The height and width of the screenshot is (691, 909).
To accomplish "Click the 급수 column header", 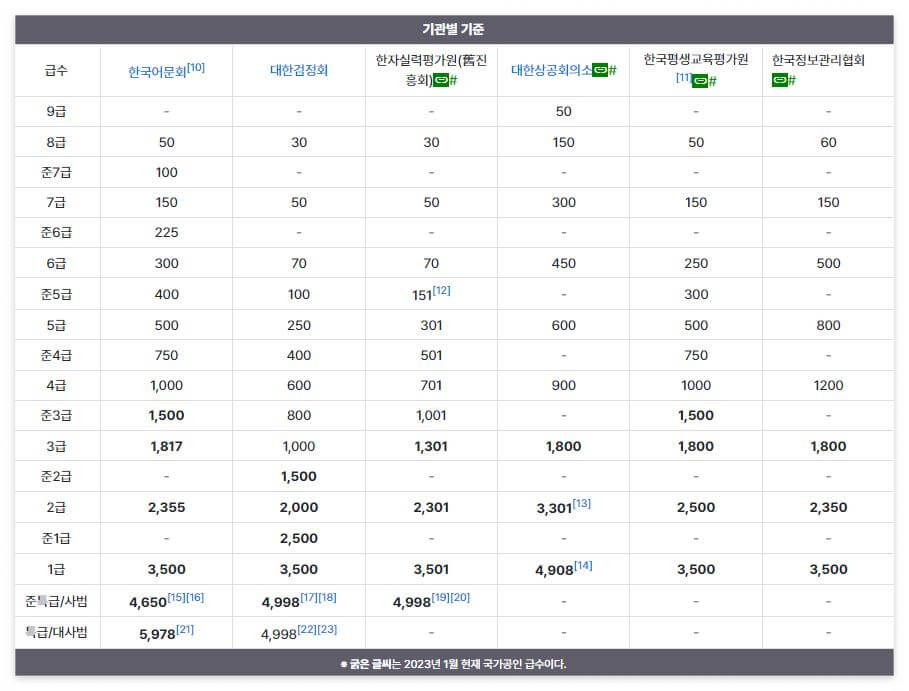I will (56, 70).
